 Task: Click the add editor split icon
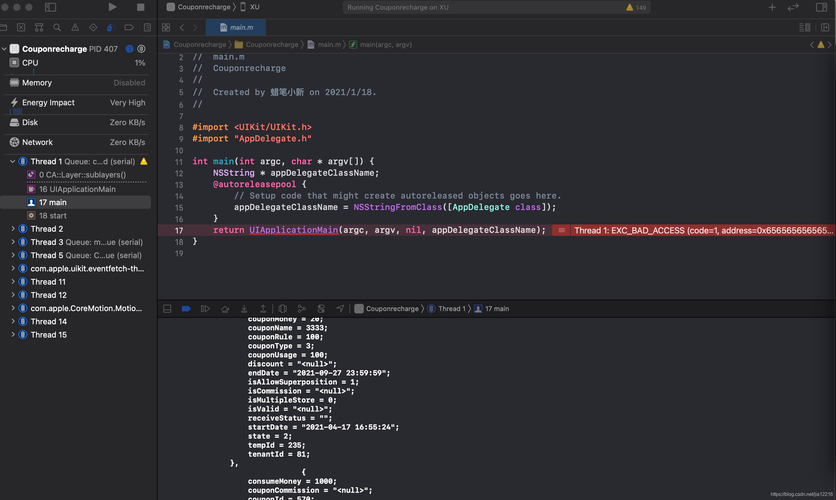tap(825, 27)
